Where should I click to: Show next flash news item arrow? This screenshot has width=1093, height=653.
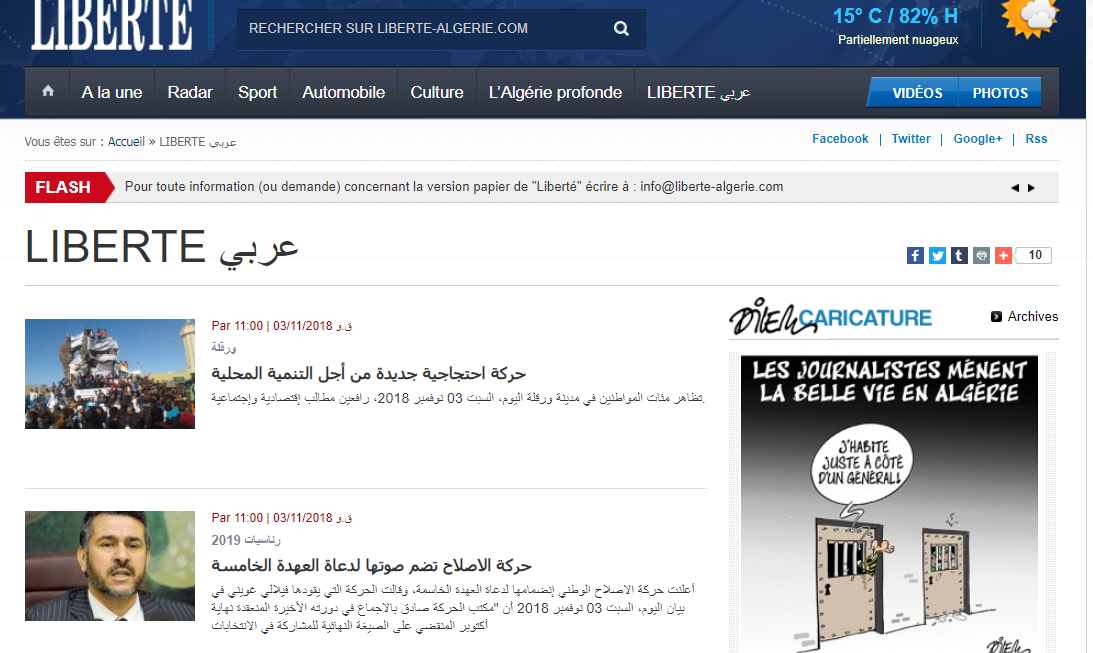pos(1031,188)
